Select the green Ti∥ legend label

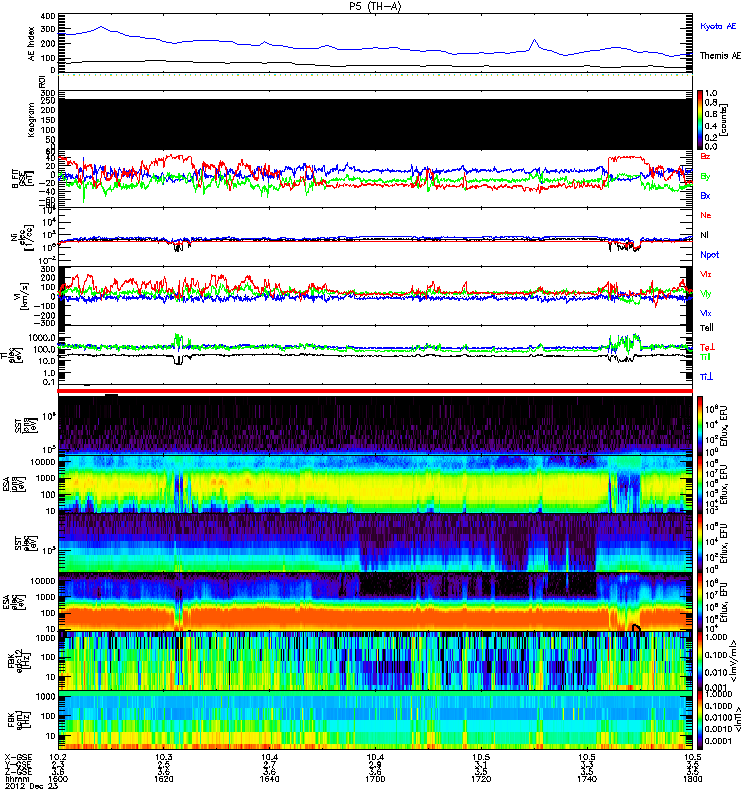click(x=705, y=357)
